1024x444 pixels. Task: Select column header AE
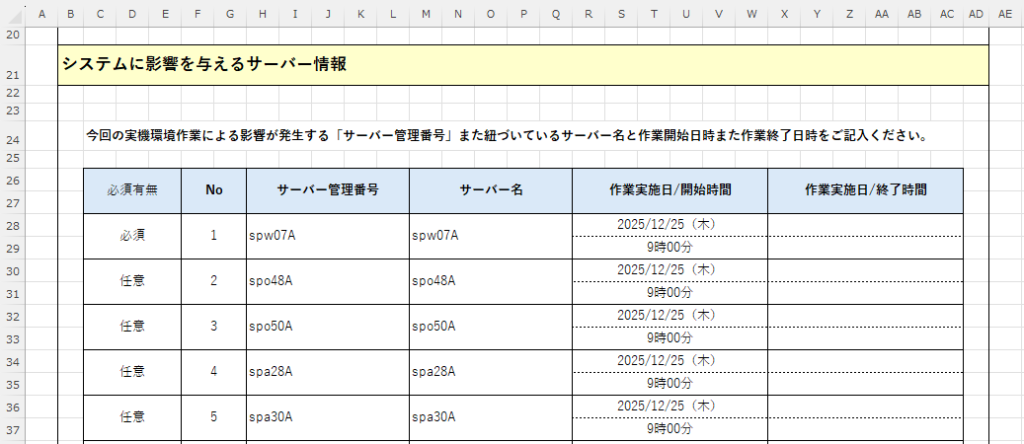pyautogui.click(x=1004, y=14)
